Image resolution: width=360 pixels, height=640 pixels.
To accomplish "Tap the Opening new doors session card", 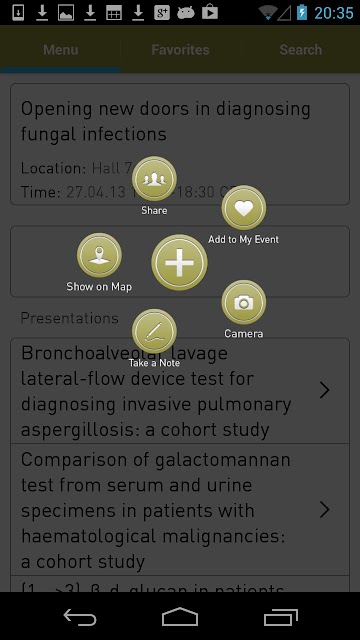I will pos(180,144).
